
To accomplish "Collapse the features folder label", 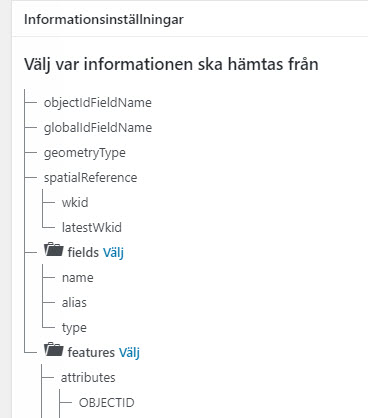I will click(91, 352).
